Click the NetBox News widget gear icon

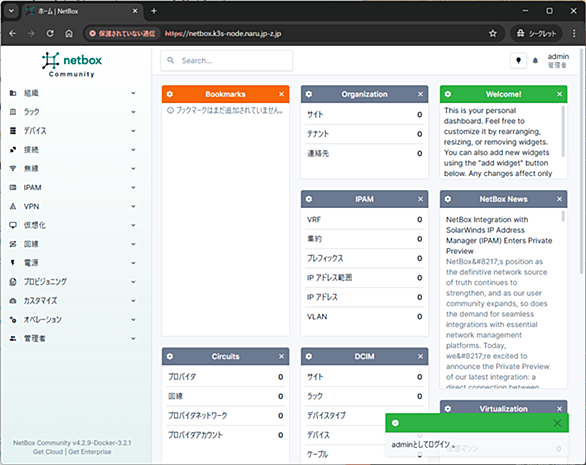(x=448, y=199)
